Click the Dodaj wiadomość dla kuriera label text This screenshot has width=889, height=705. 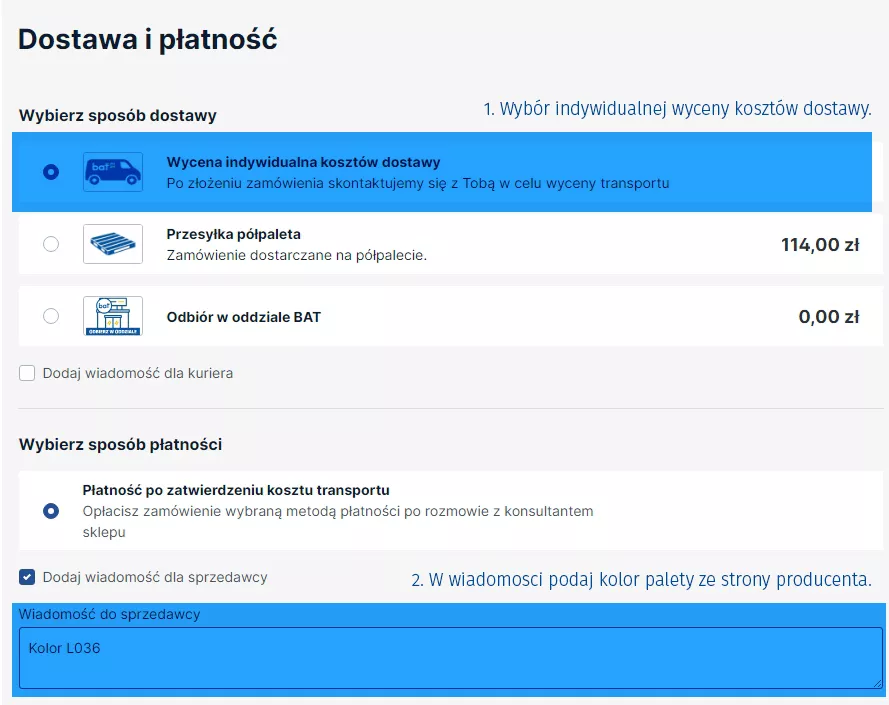click(138, 373)
